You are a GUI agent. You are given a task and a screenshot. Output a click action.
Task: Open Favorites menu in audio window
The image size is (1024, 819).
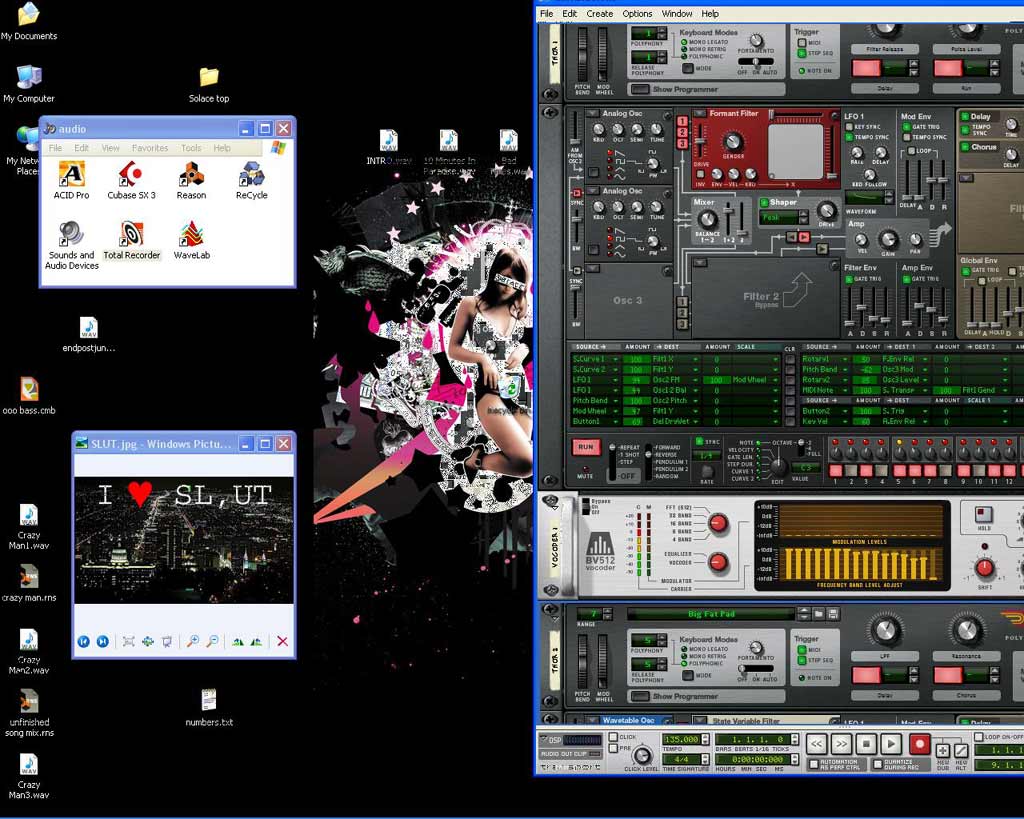(x=150, y=148)
